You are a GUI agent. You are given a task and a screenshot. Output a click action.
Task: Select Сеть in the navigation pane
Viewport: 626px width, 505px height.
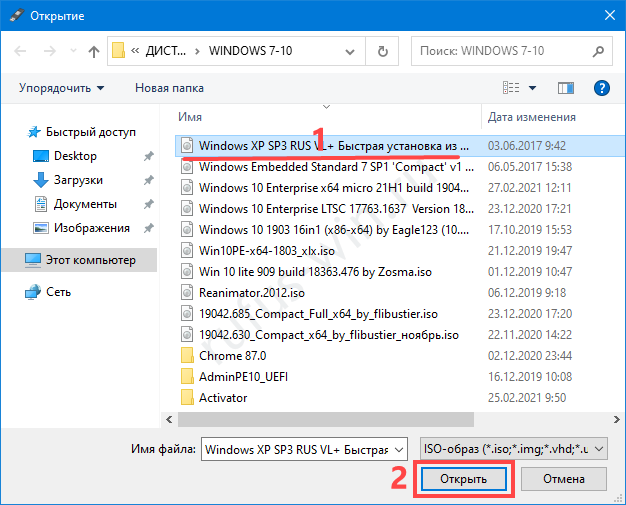48,292
